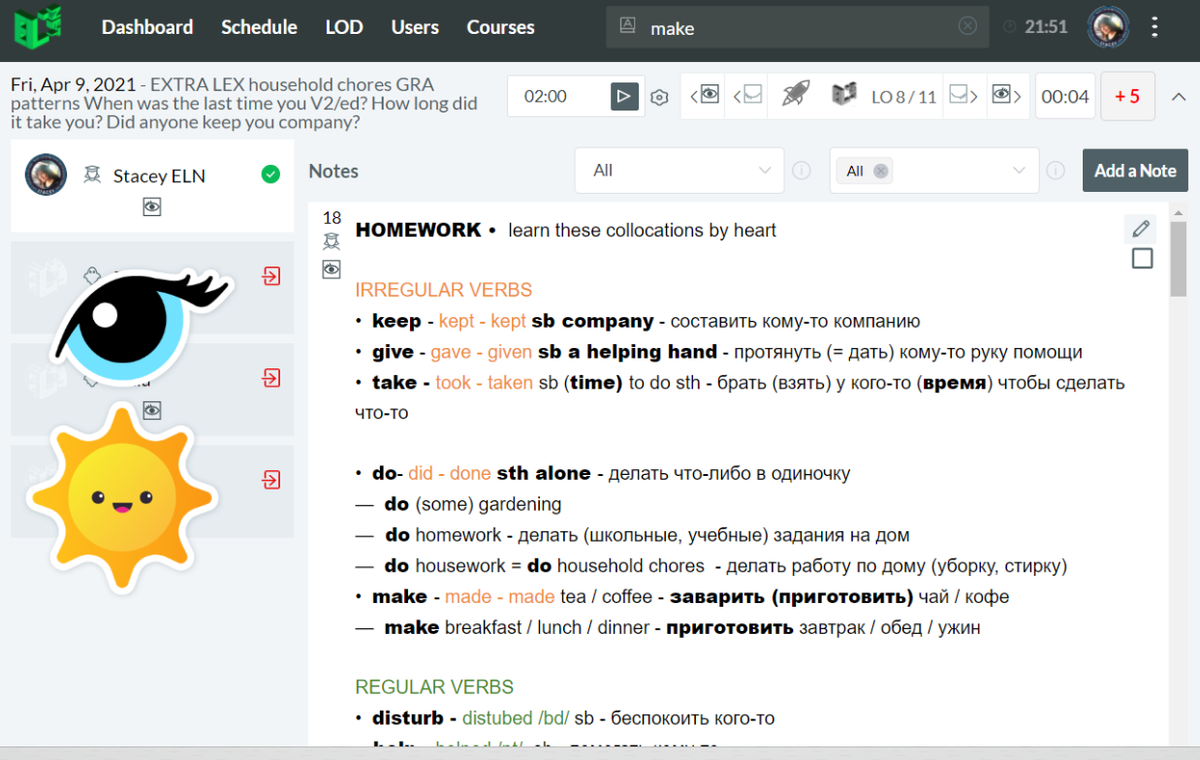
Task: Edit the homework note with the pencil icon
Action: [1140, 229]
